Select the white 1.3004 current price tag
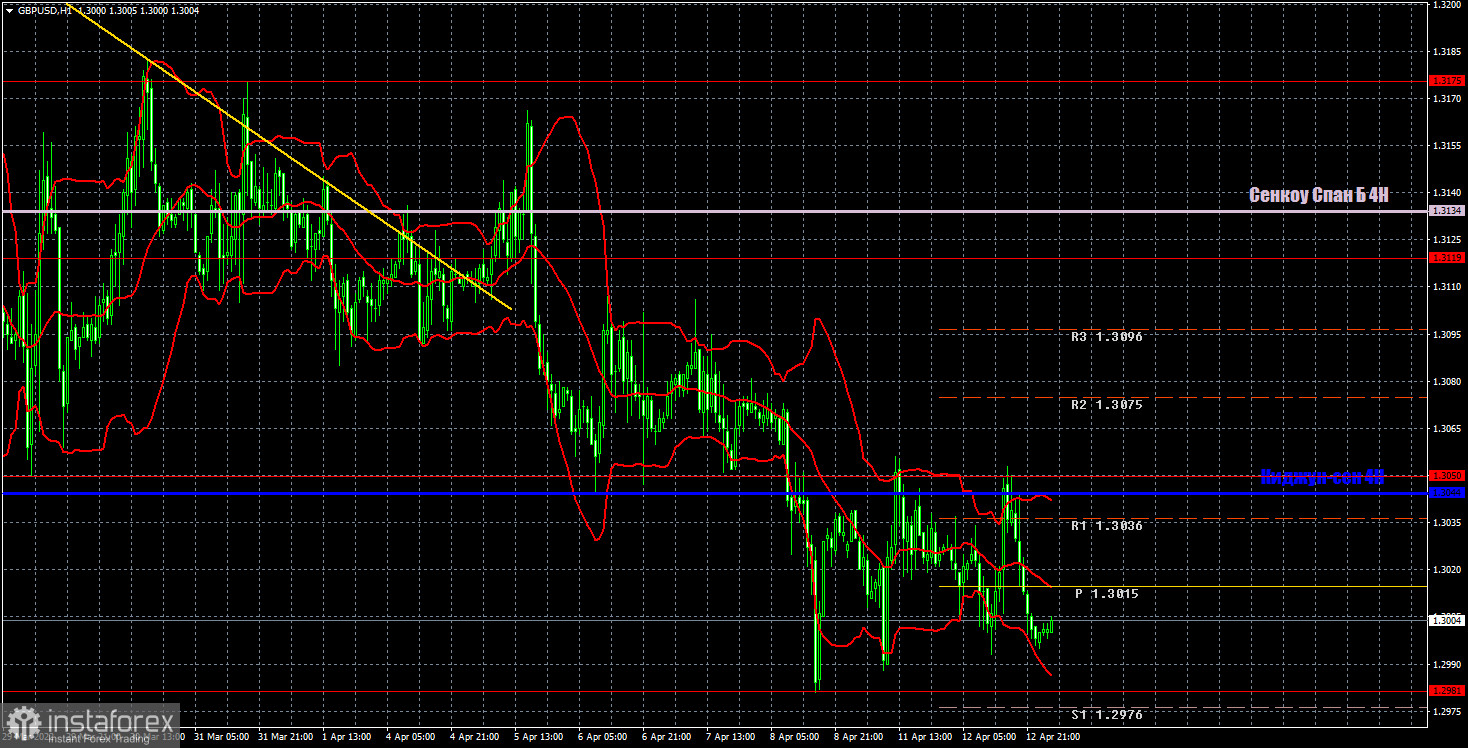1468x748 pixels. pos(1446,621)
